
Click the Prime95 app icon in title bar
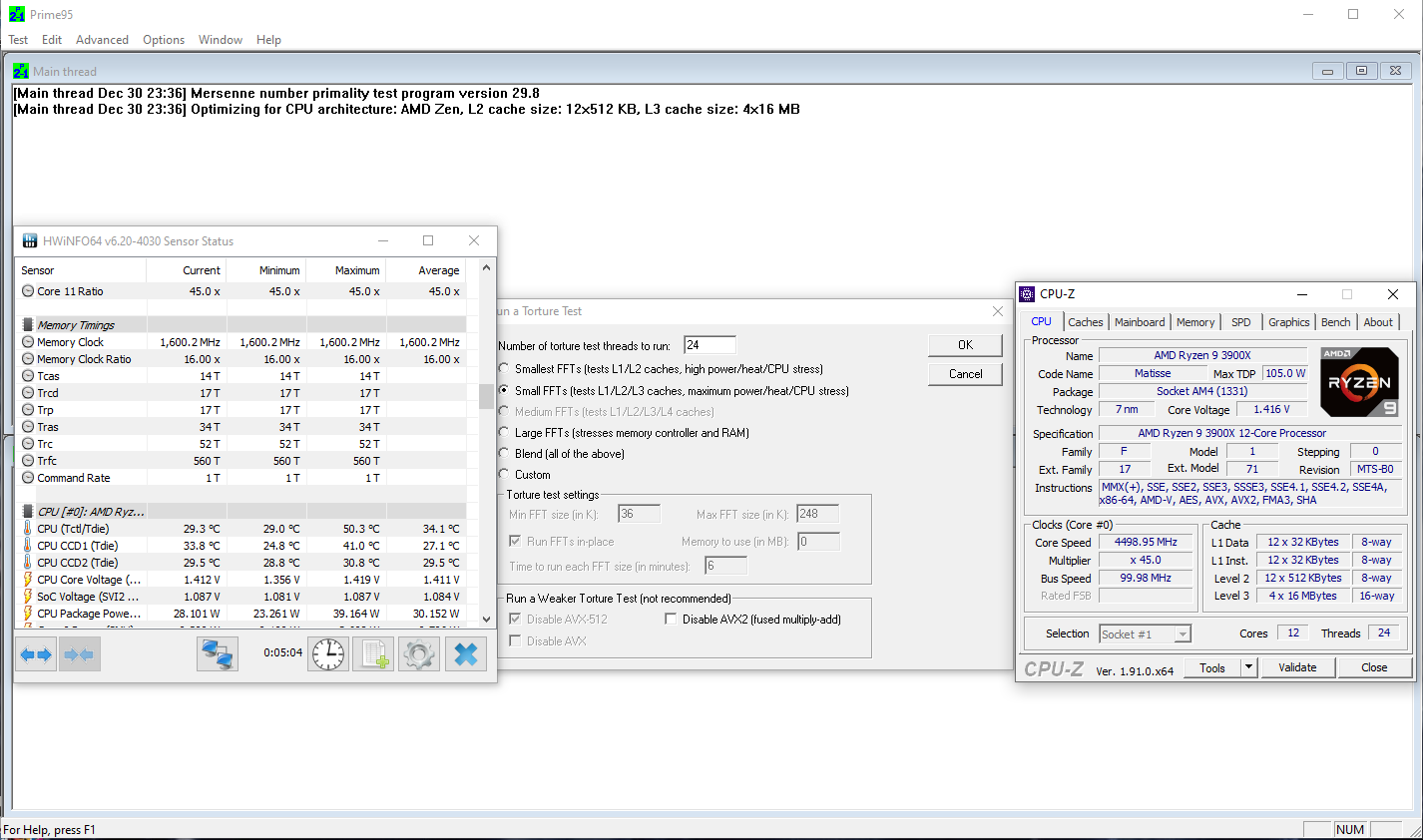[x=17, y=14]
